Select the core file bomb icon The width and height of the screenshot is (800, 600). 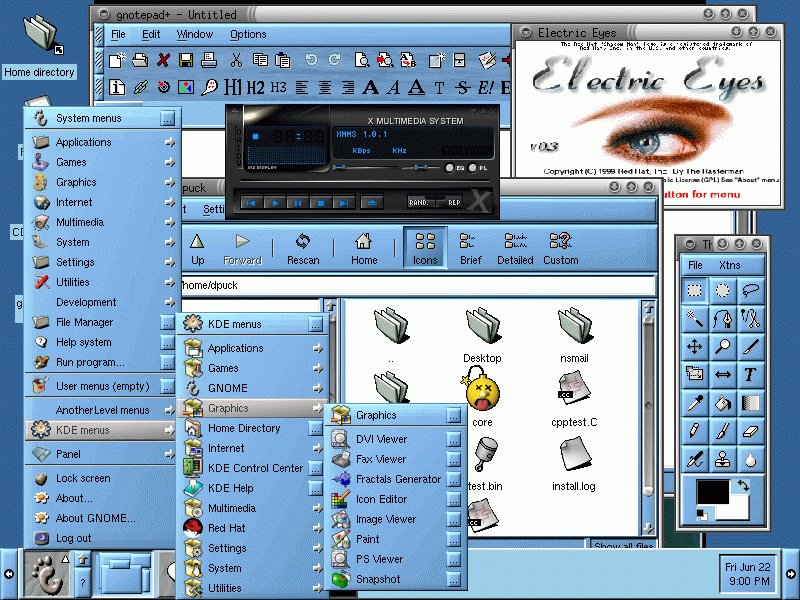coord(482,397)
